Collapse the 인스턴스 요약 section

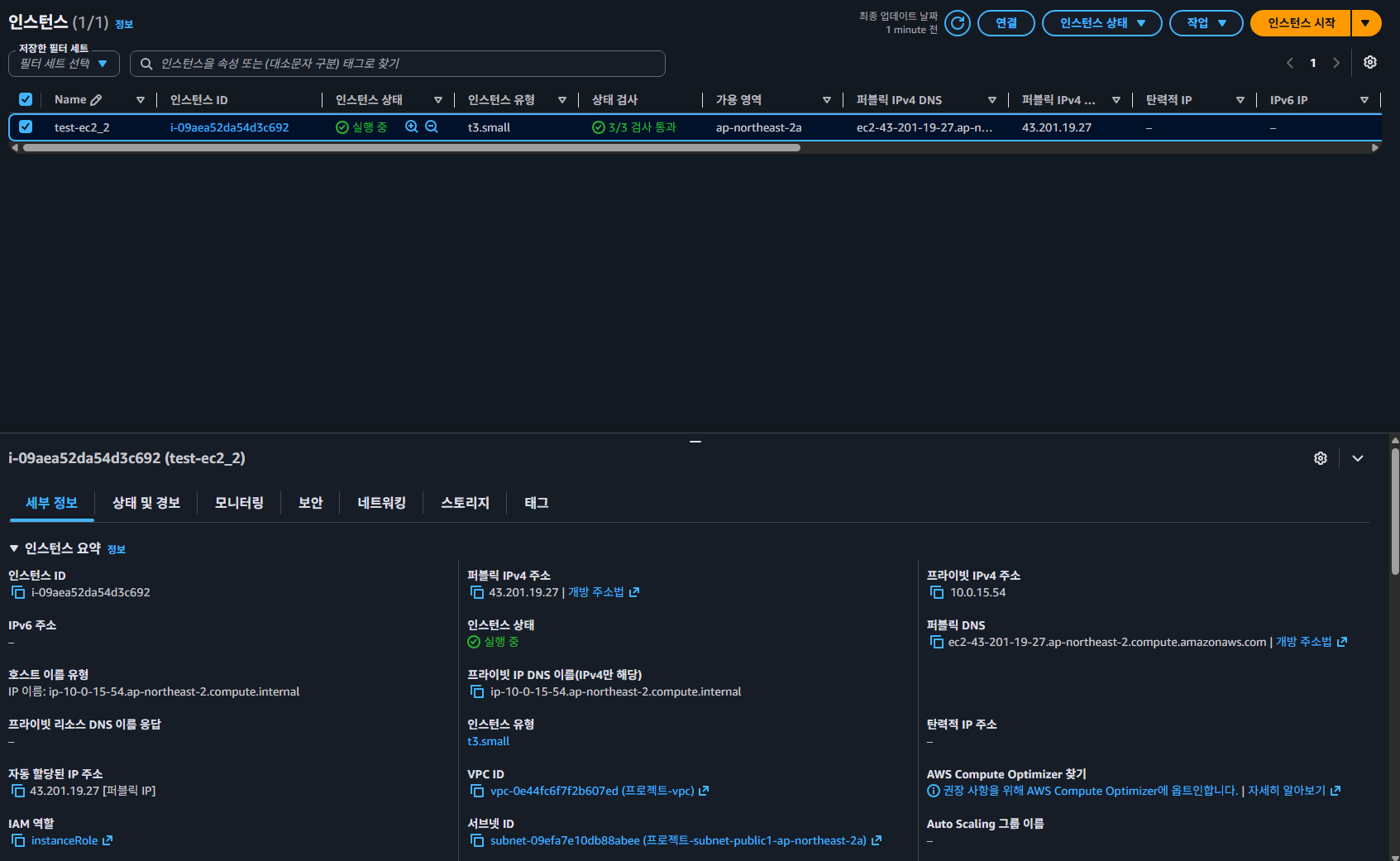14,548
